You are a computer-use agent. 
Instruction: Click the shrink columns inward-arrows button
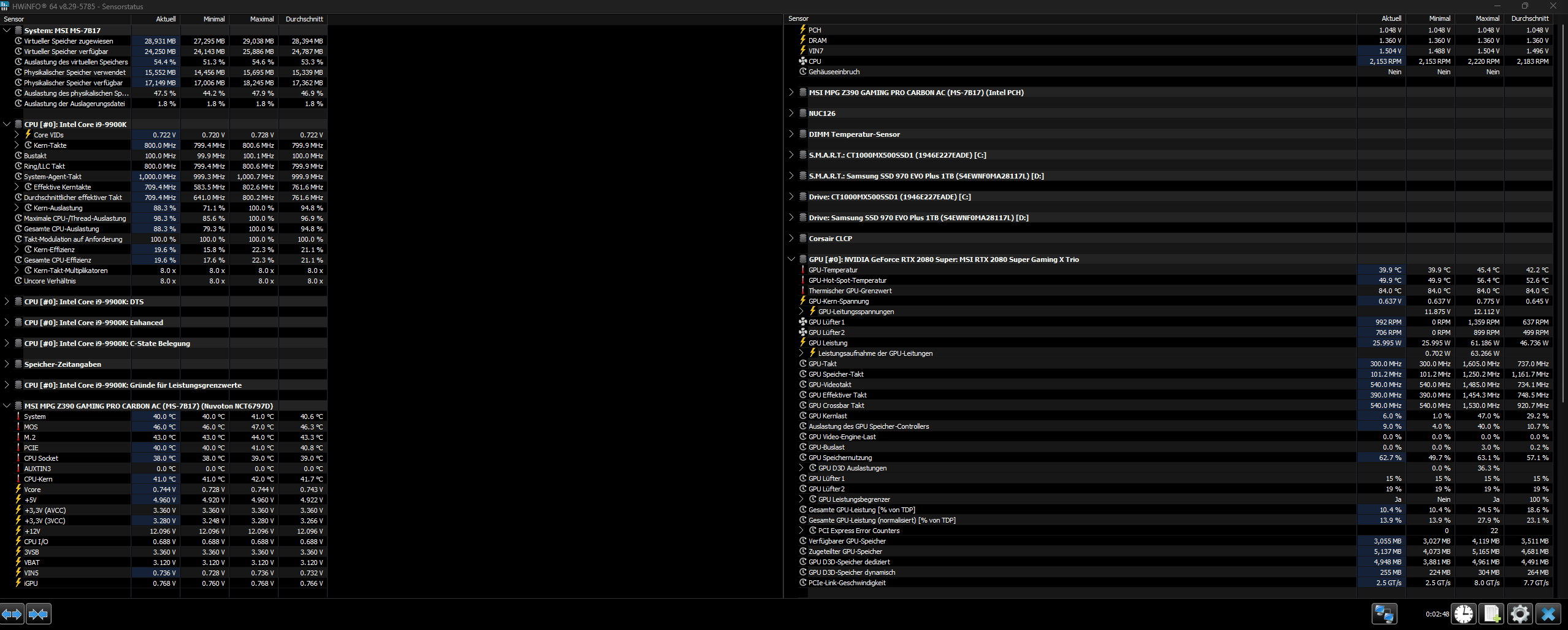tap(38, 613)
